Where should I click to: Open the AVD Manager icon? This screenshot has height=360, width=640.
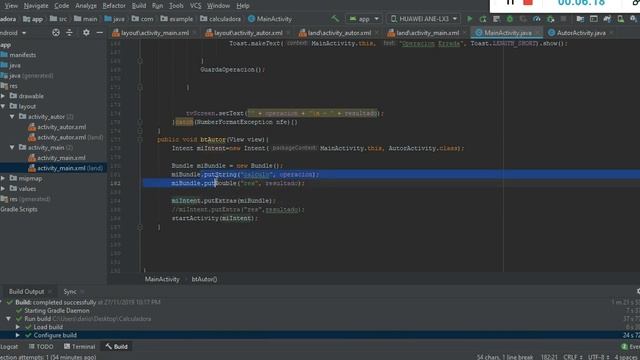tap(620, 19)
